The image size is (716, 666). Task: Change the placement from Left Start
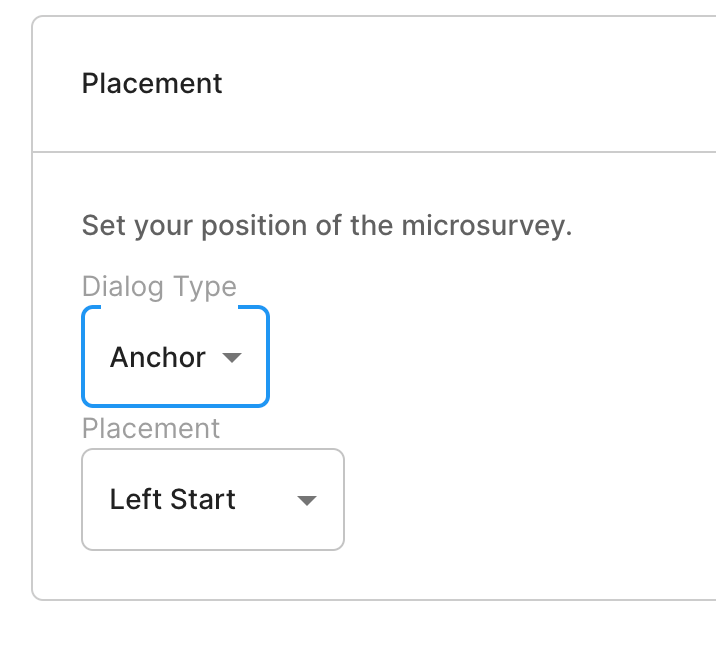click(x=212, y=499)
